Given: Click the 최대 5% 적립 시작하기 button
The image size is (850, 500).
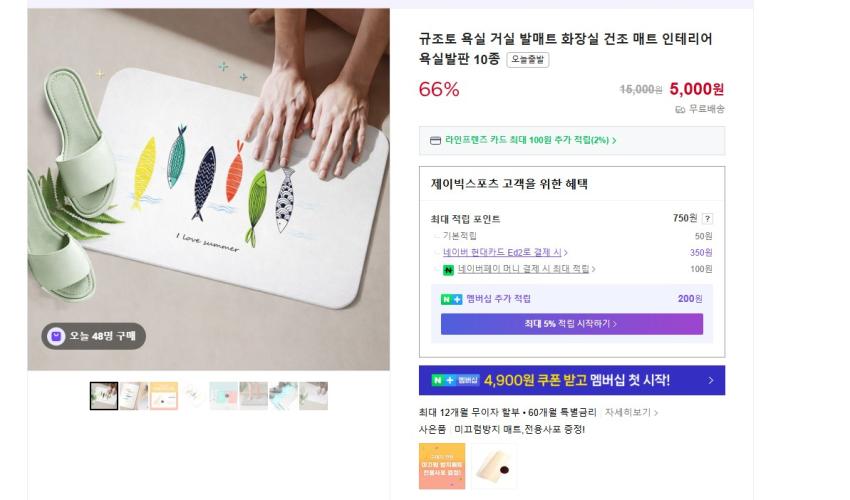Looking at the screenshot, I should point(571,324).
